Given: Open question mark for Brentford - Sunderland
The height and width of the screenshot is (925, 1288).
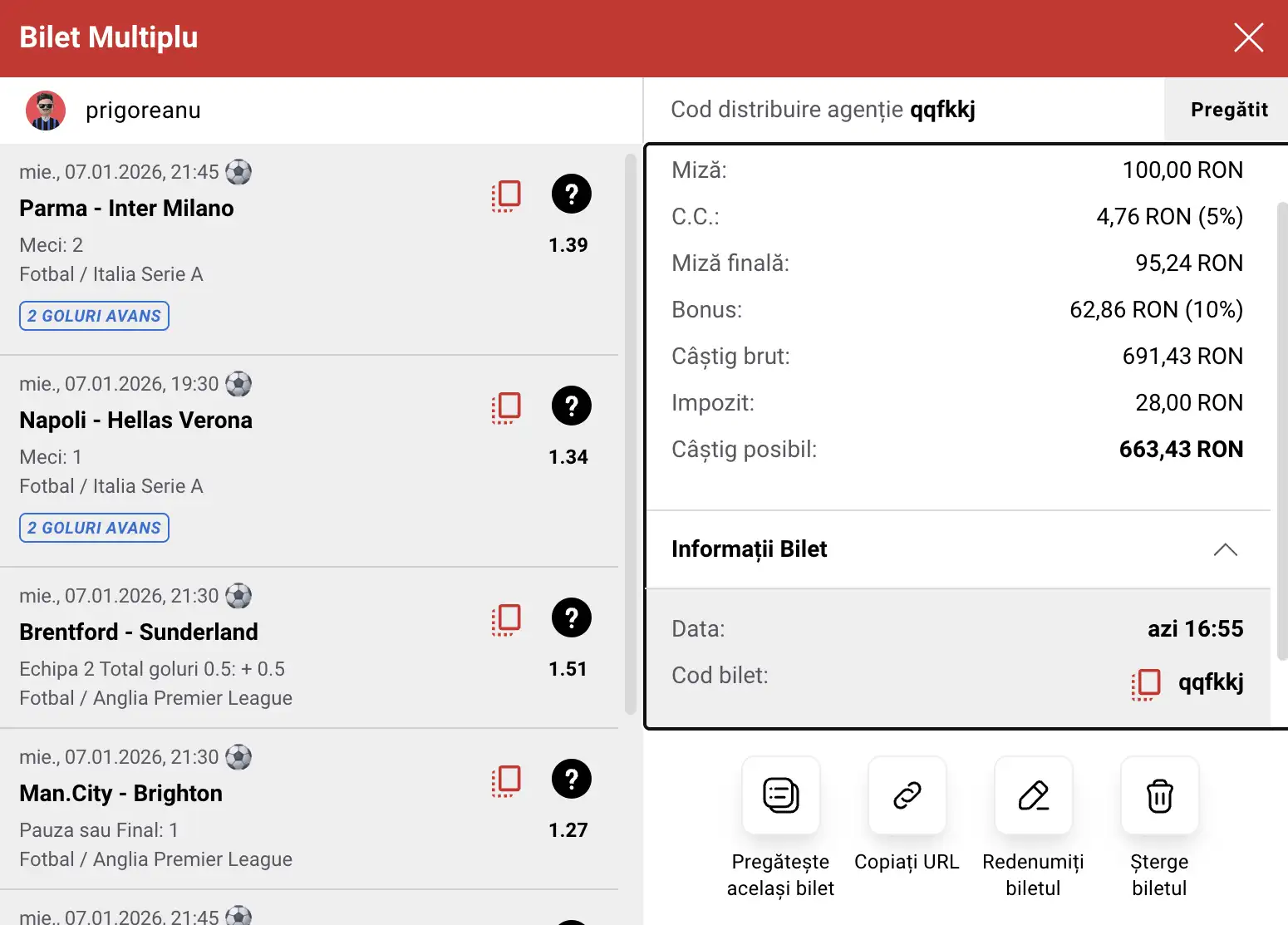Looking at the screenshot, I should (x=571, y=617).
